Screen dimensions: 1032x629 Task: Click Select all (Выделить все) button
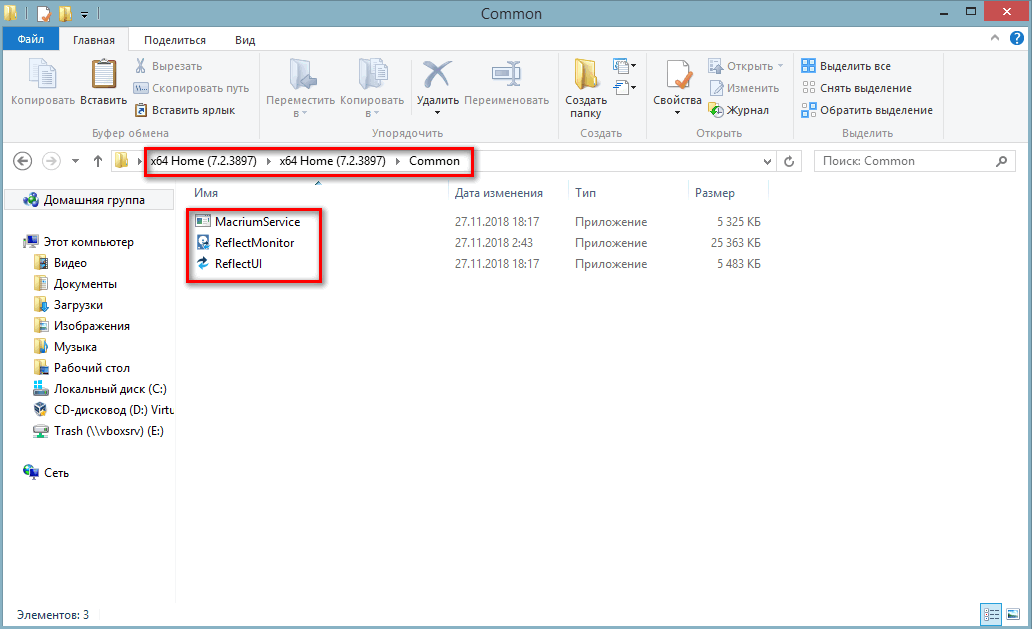point(845,66)
